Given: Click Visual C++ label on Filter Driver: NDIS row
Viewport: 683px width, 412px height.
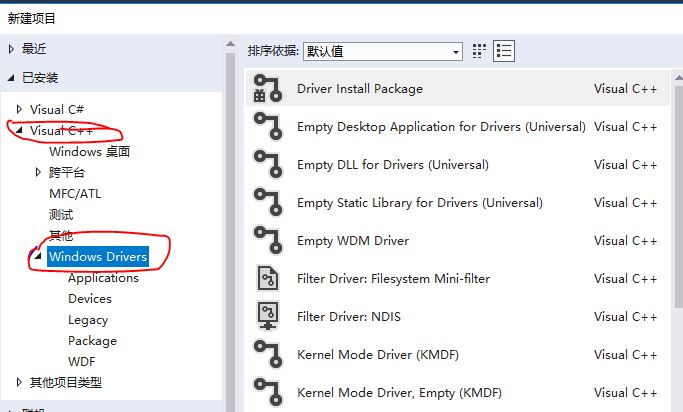Looking at the screenshot, I should [x=626, y=317].
